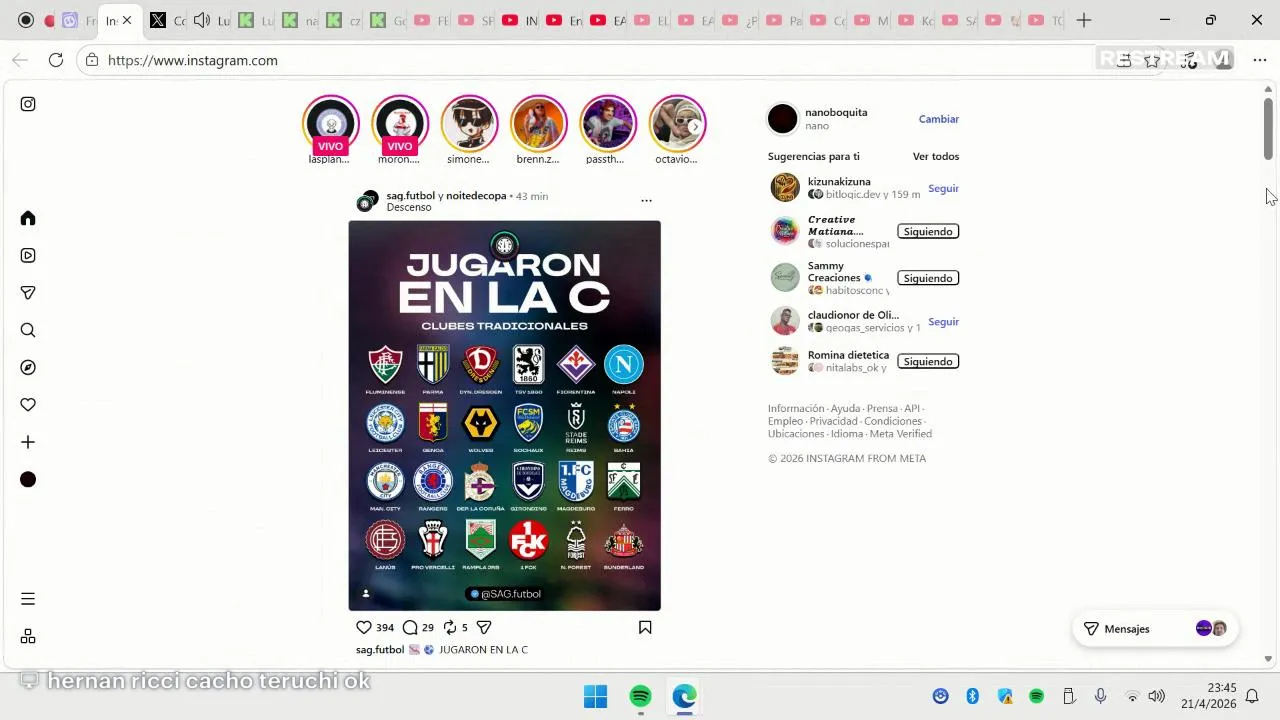Click the repost icon under the post

pos(450,627)
